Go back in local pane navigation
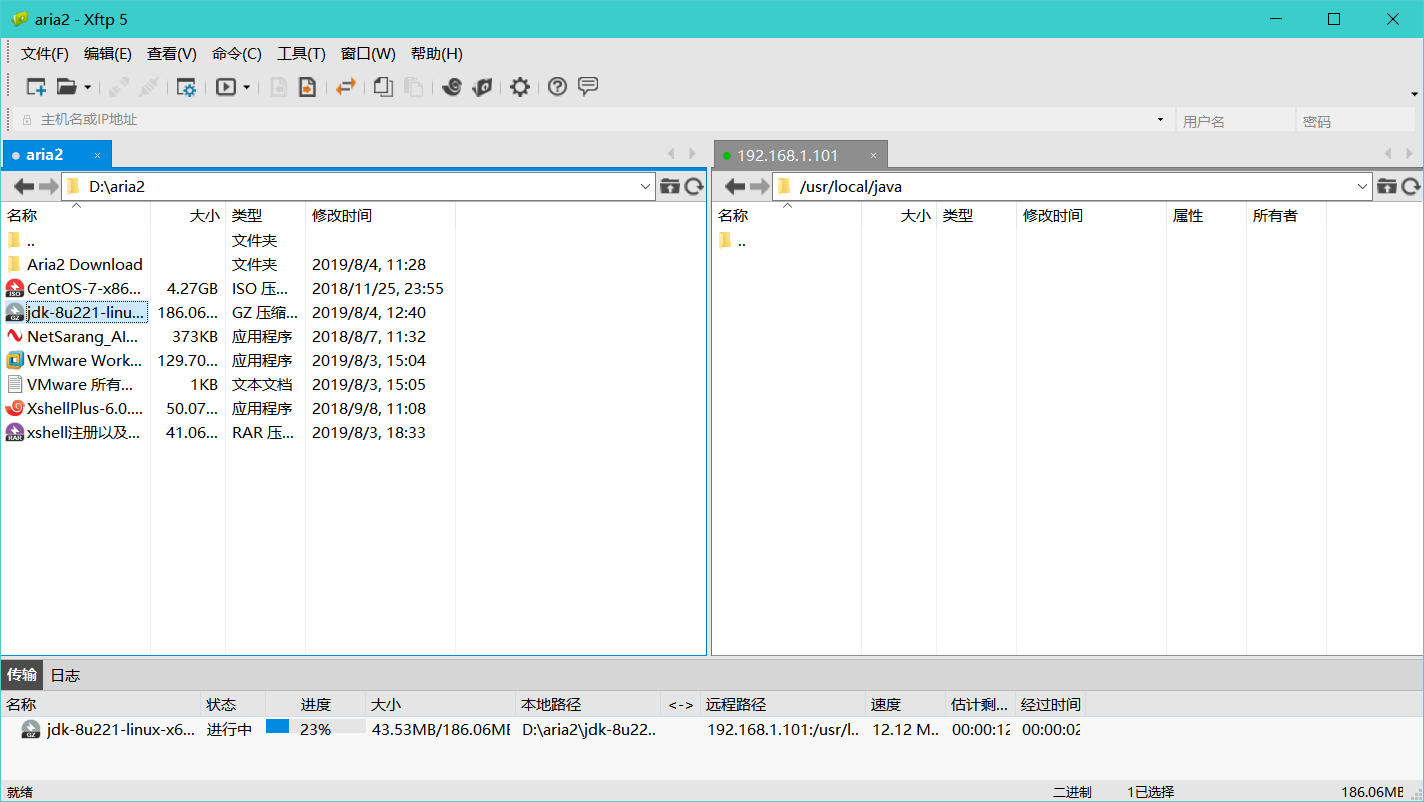 pos(24,186)
